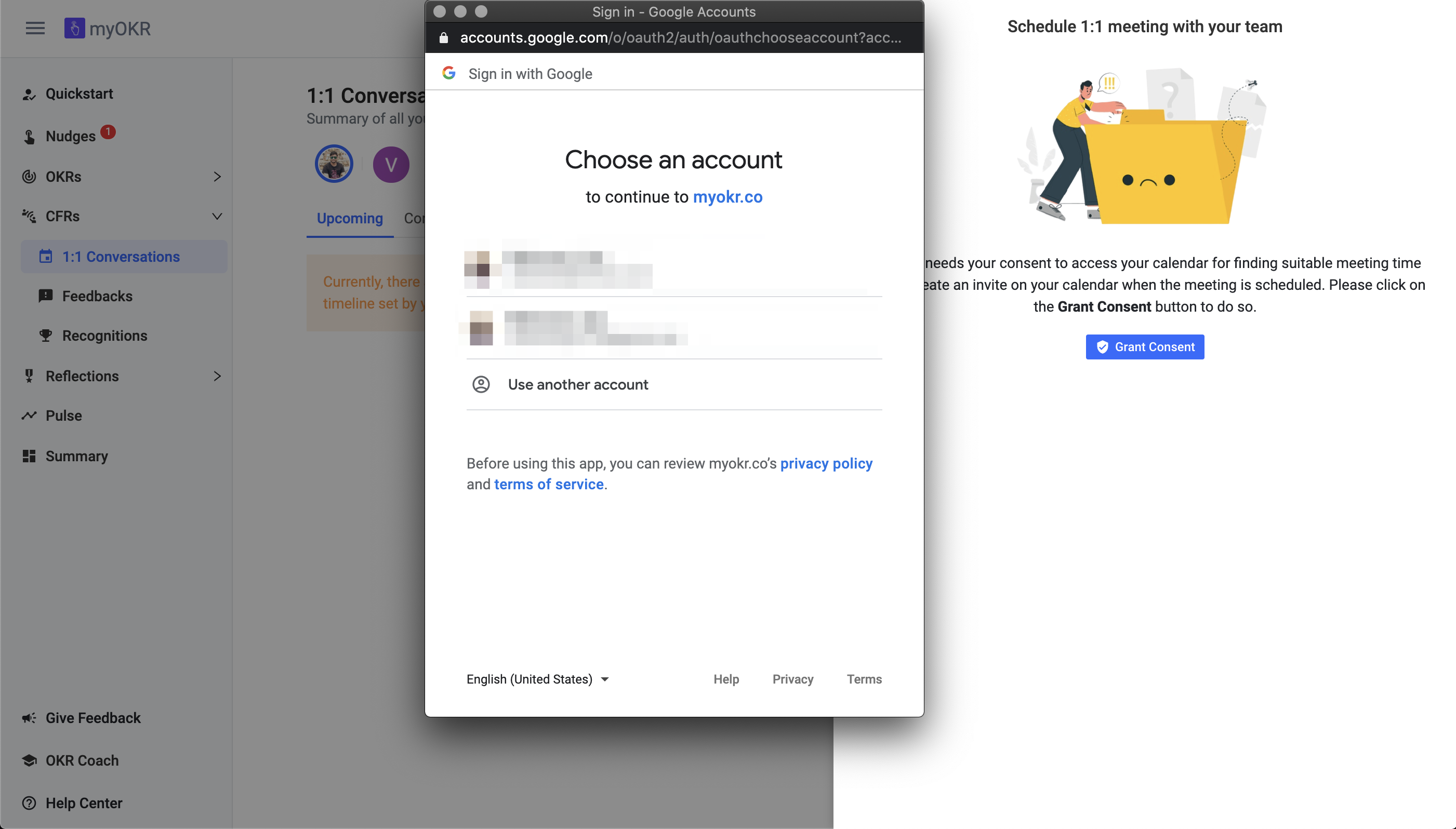Click the Grant Consent button
Viewport: 1456px width, 829px height.
[1145, 347]
